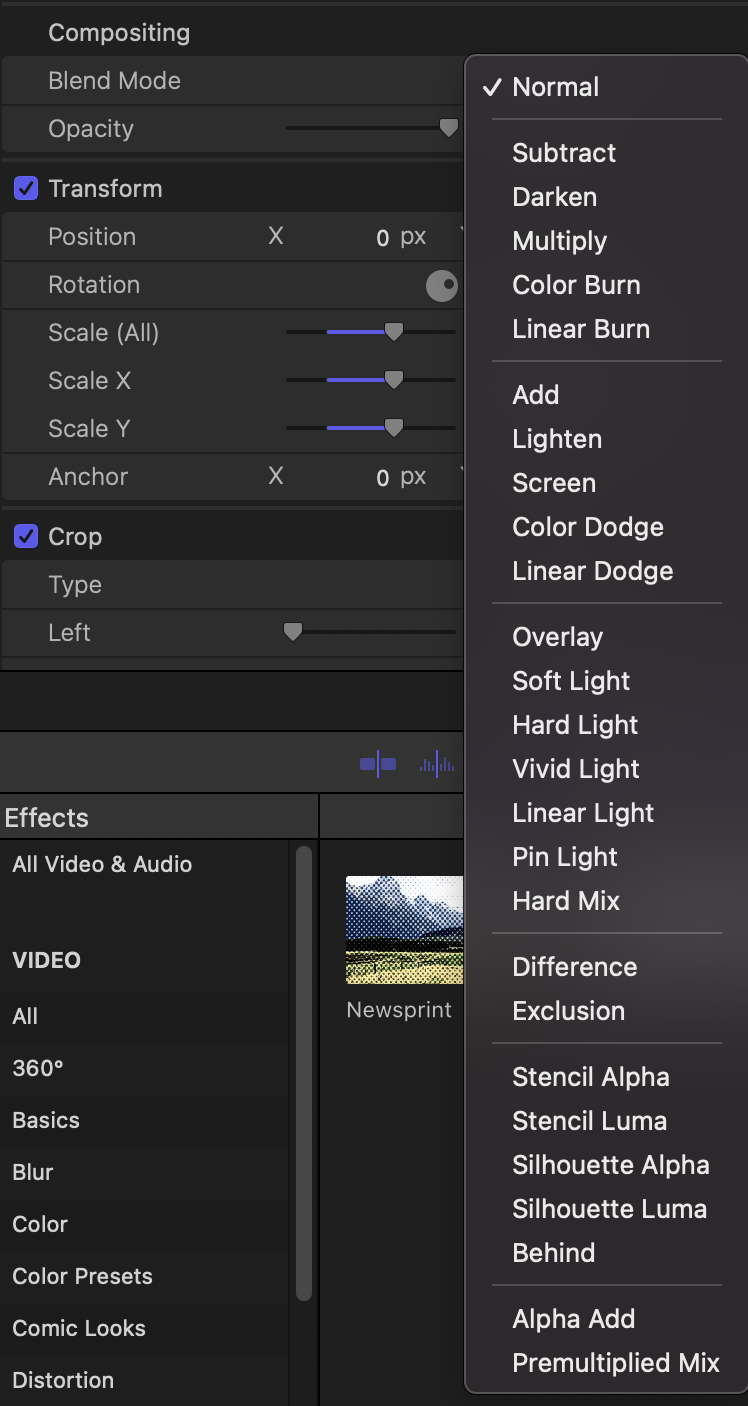
Task: Toggle the audio skimming waveform icon
Action: pos(437,765)
